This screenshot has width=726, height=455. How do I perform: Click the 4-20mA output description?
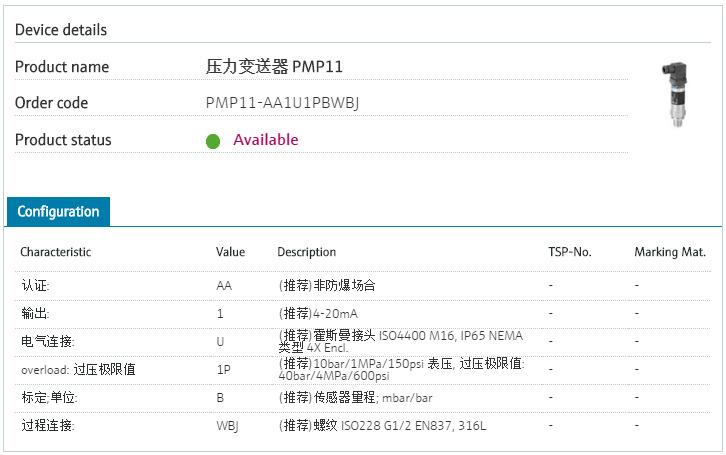coord(318,314)
